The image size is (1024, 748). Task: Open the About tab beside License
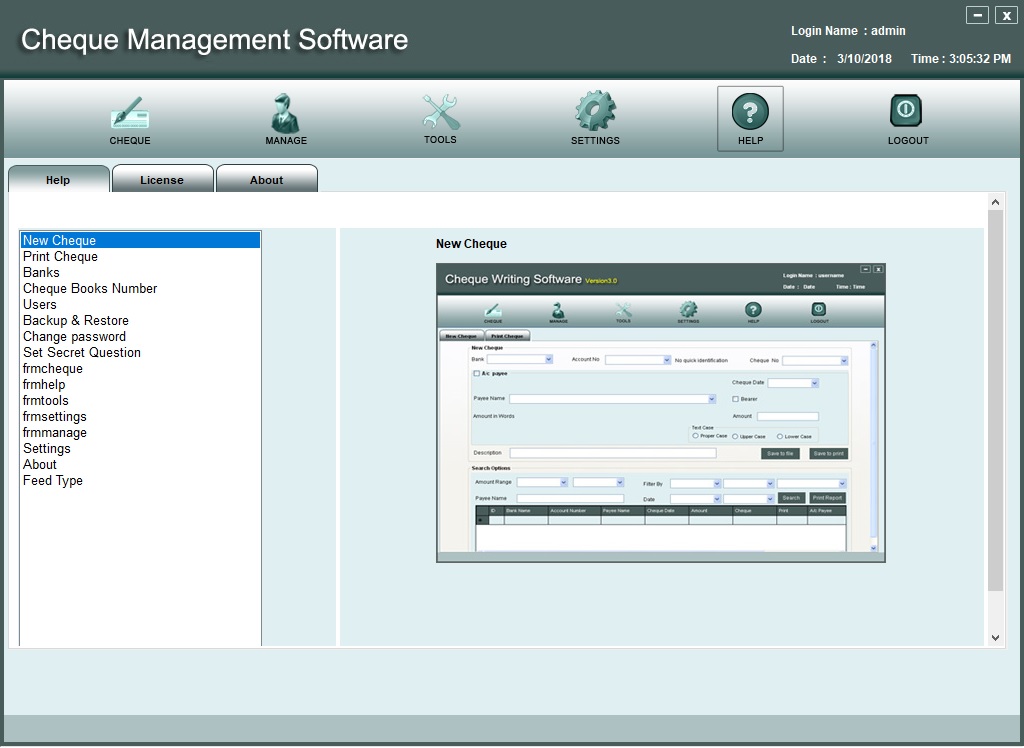point(267,180)
